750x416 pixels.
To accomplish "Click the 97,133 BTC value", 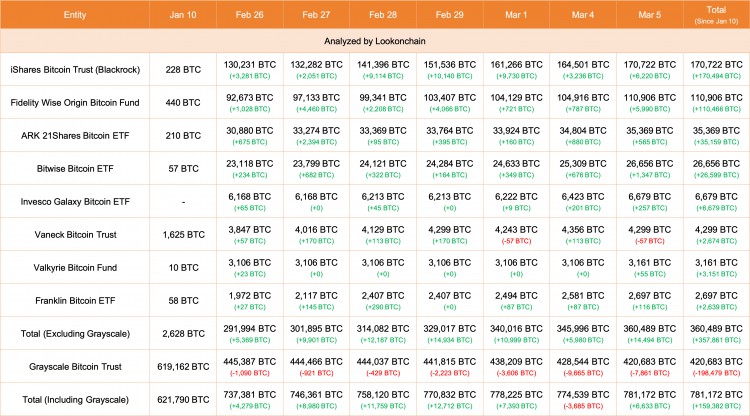I will 316,98.
